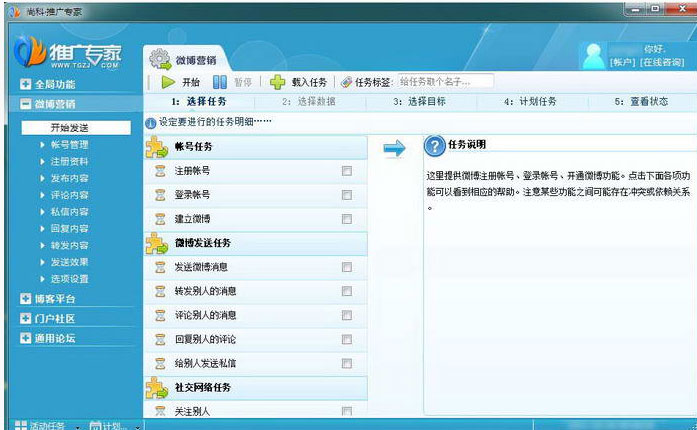Click the puzzle icon for 帐号任务
The image size is (697, 430).
[x=156, y=147]
